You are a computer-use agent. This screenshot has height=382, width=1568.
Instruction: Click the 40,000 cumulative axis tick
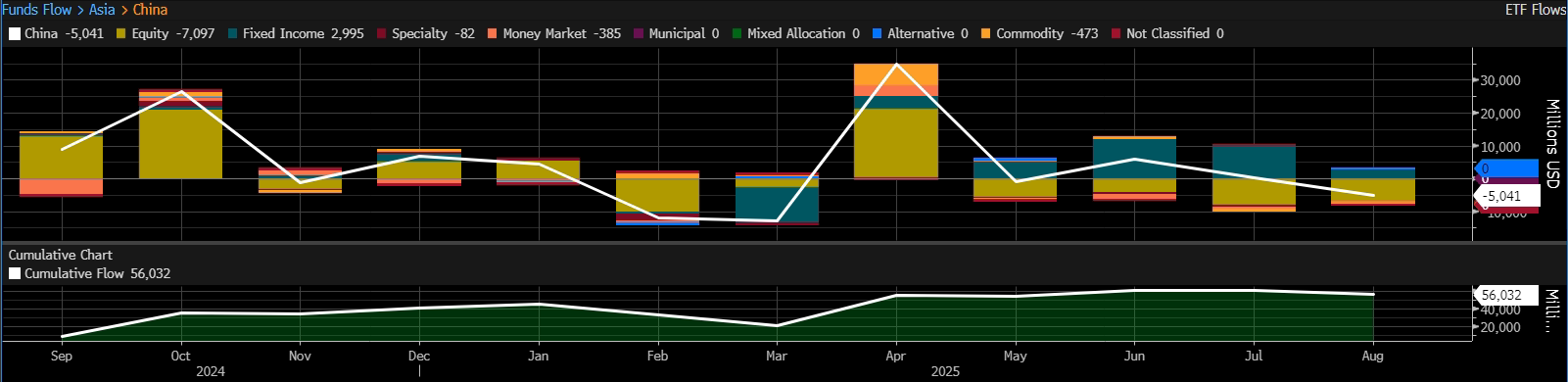pos(1500,310)
